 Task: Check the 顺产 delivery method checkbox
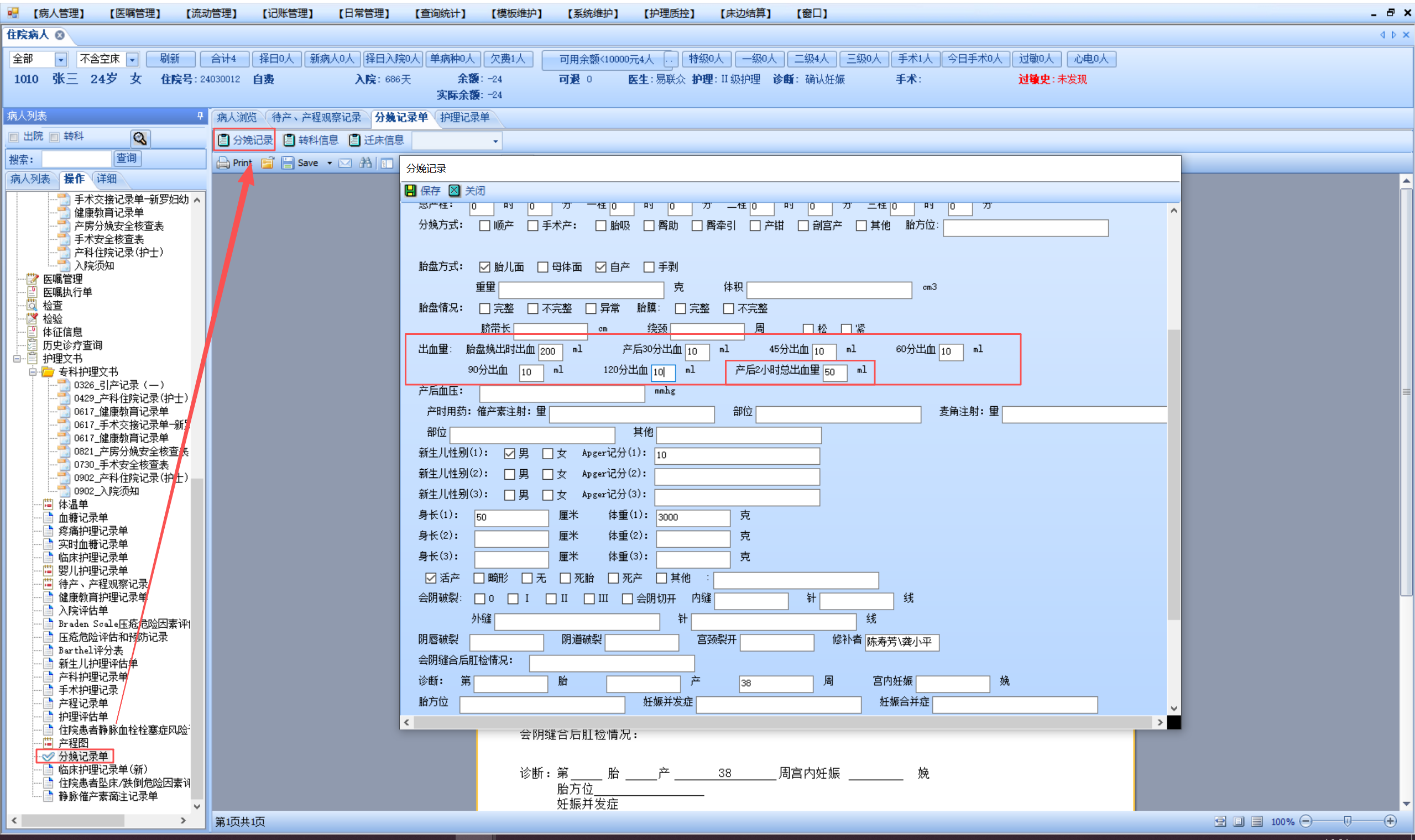485,226
